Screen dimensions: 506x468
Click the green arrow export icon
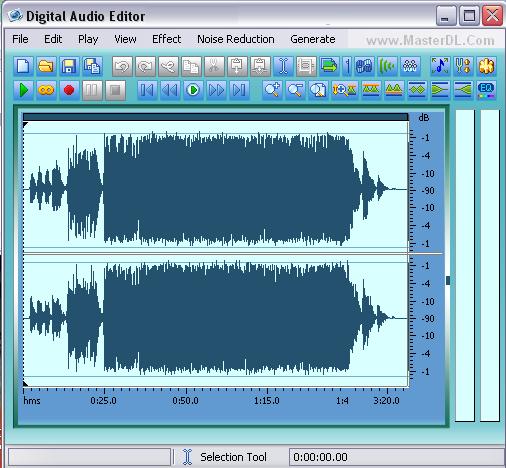[329, 66]
